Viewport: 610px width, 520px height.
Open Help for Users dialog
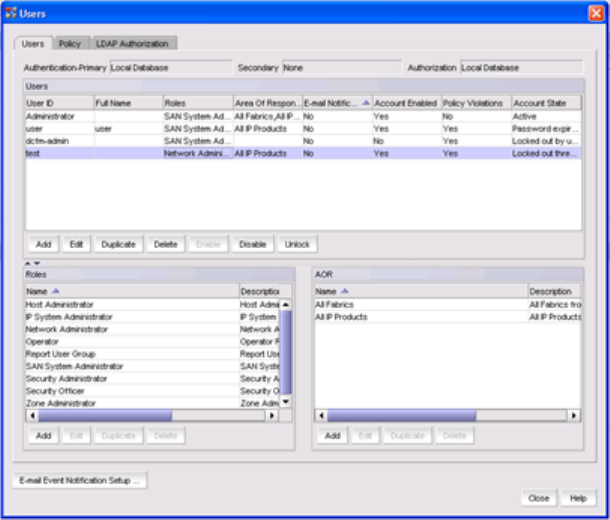tap(578, 498)
